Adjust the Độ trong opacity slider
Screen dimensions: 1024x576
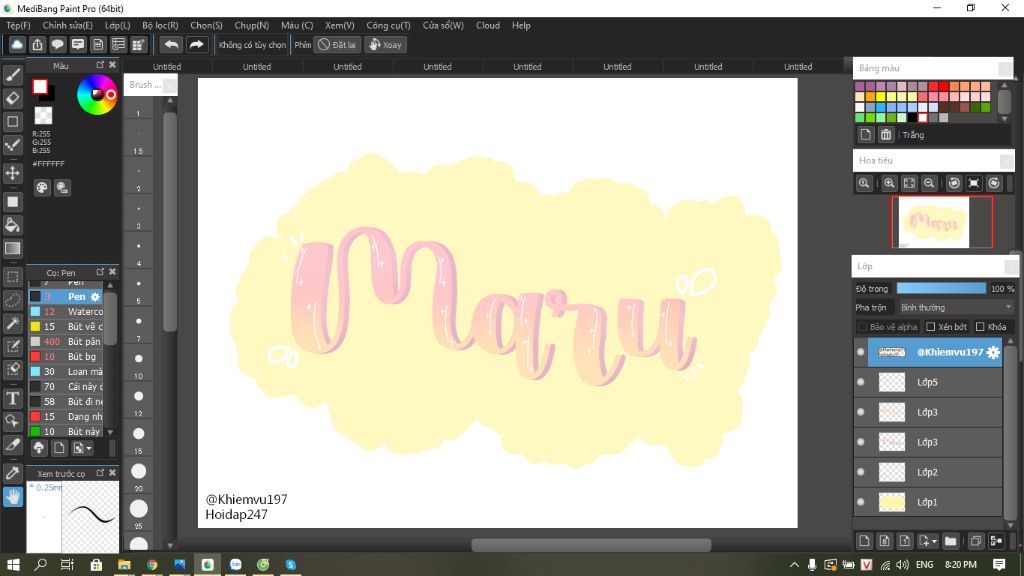941,288
